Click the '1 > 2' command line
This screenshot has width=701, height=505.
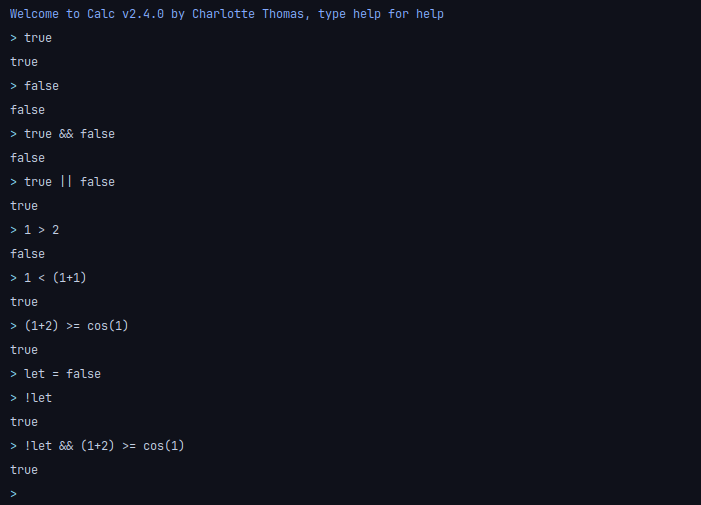tap(35, 230)
